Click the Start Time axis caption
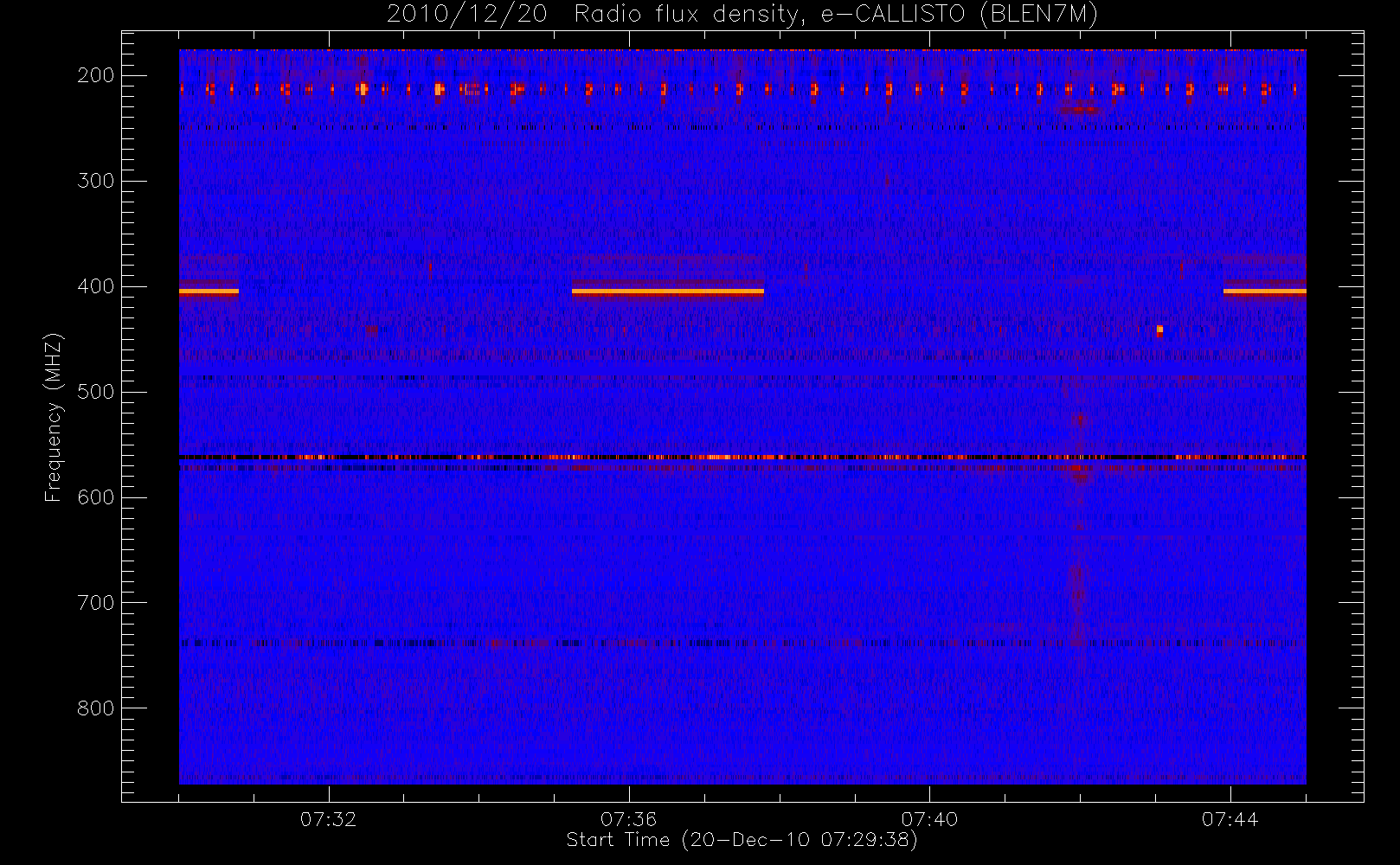Image resolution: width=1400 pixels, height=865 pixels. (742, 840)
